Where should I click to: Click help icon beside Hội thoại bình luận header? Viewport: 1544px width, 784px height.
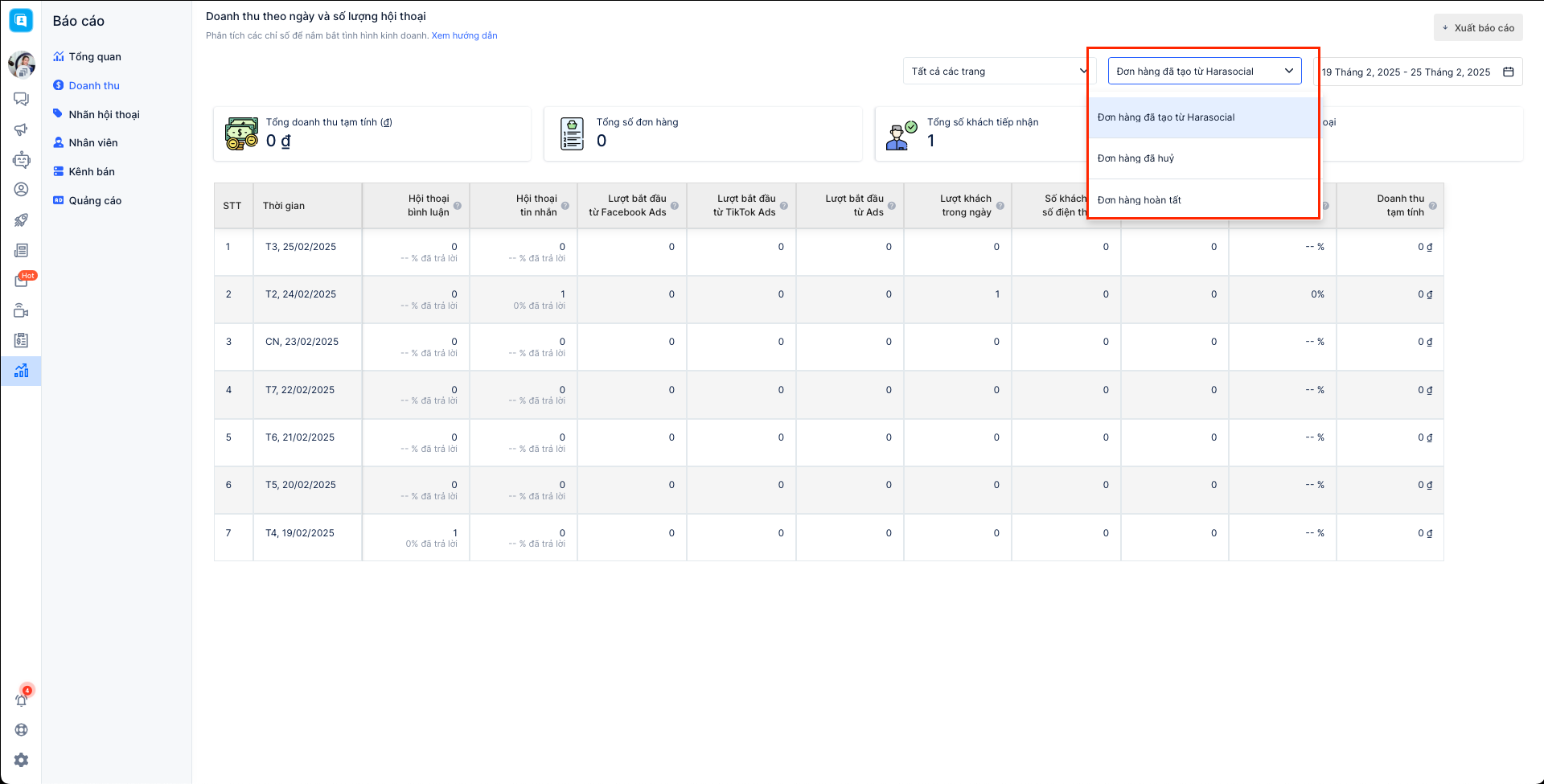(x=458, y=206)
